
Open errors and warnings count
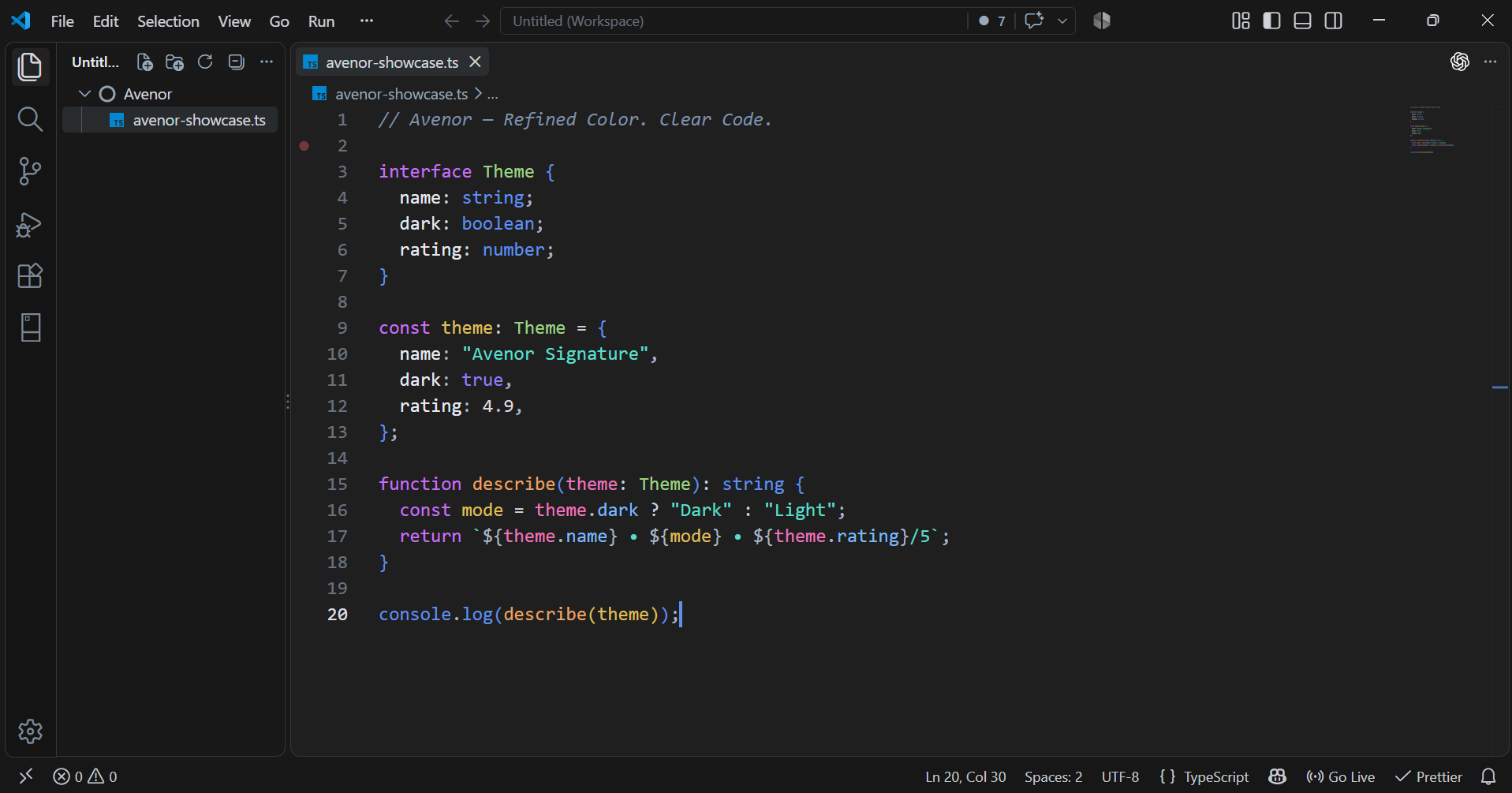tap(85, 776)
